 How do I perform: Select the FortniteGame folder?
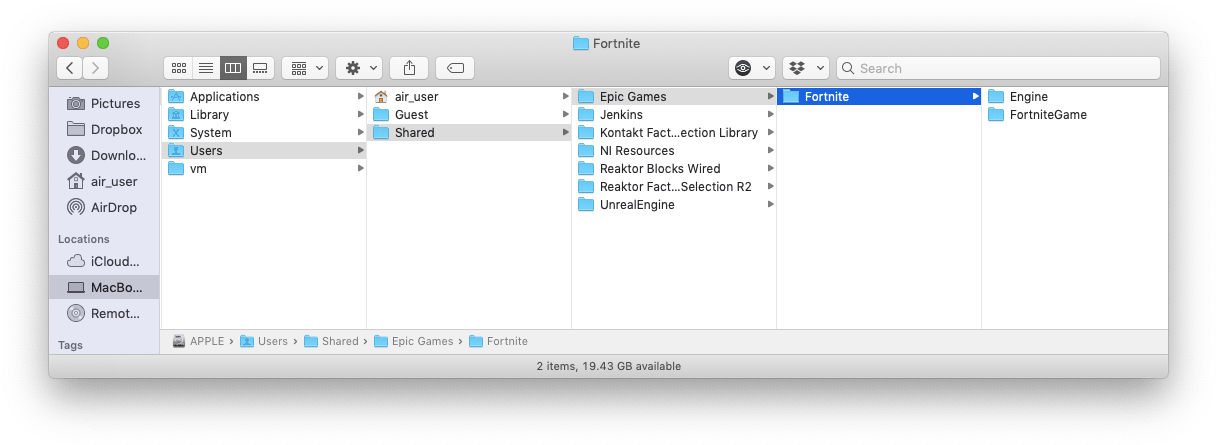1075,114
